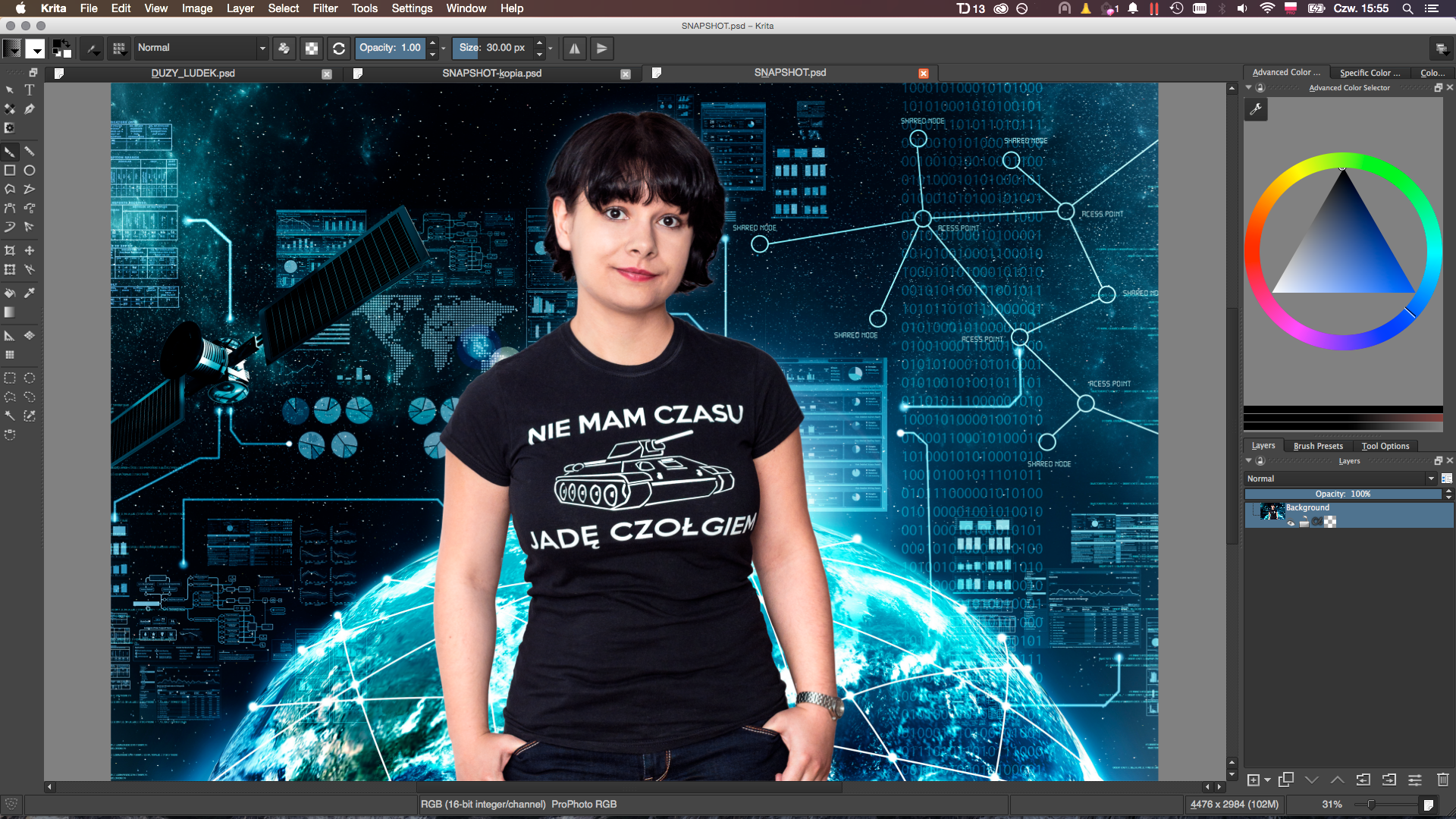
Task: Click the Wi-Fi icon in the menu bar
Action: click(1267, 8)
